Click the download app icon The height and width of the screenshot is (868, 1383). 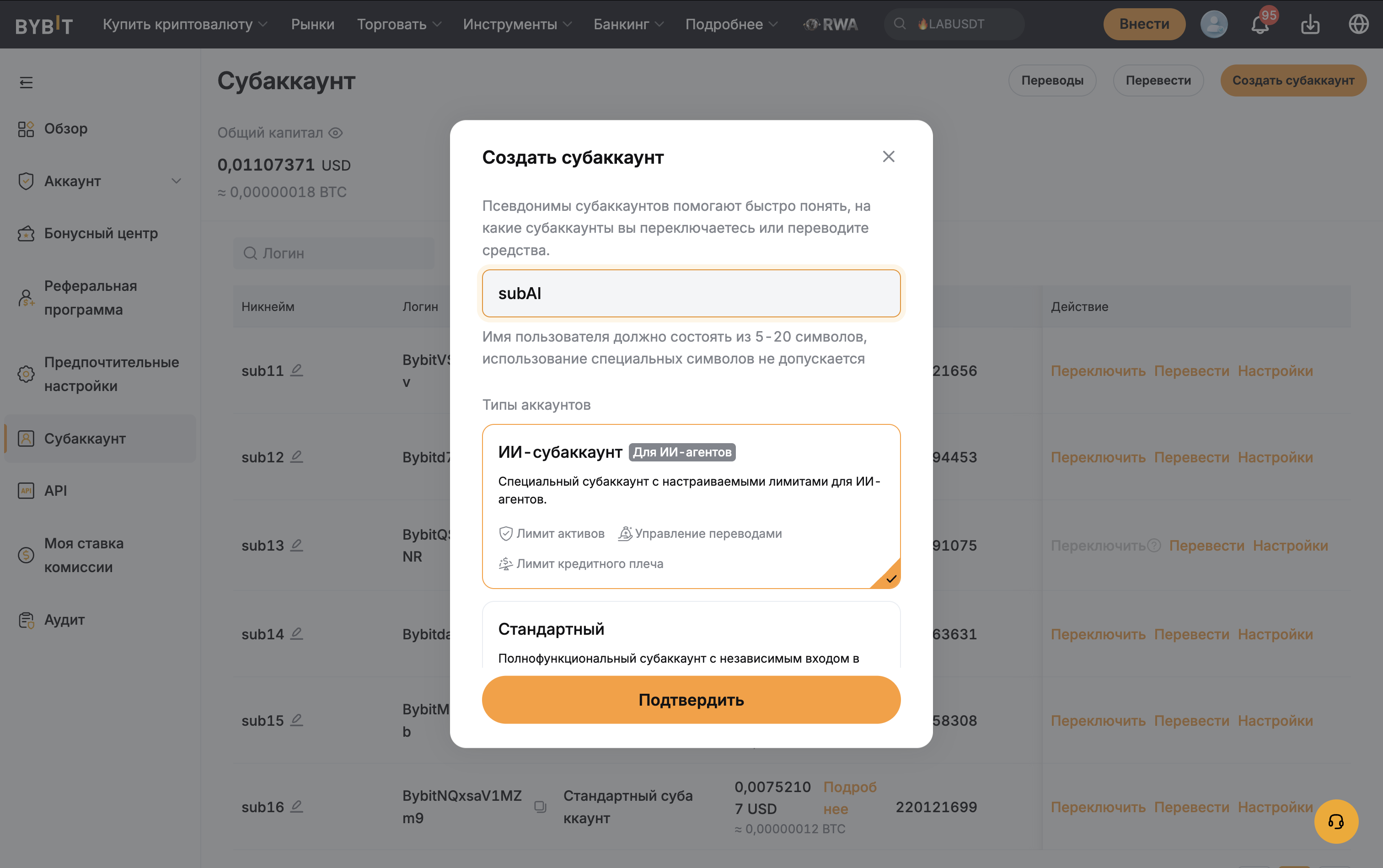[x=1310, y=25]
